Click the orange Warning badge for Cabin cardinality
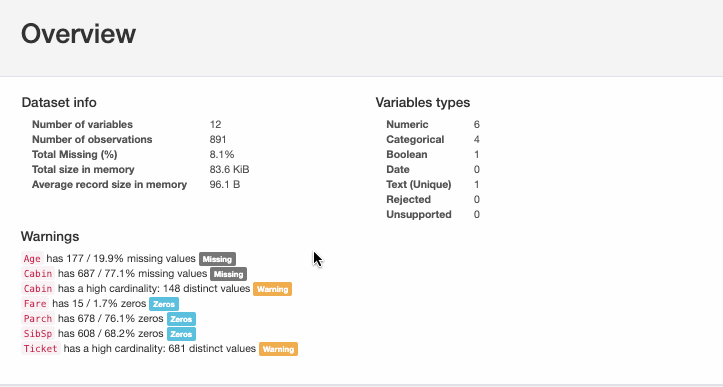 click(x=273, y=289)
